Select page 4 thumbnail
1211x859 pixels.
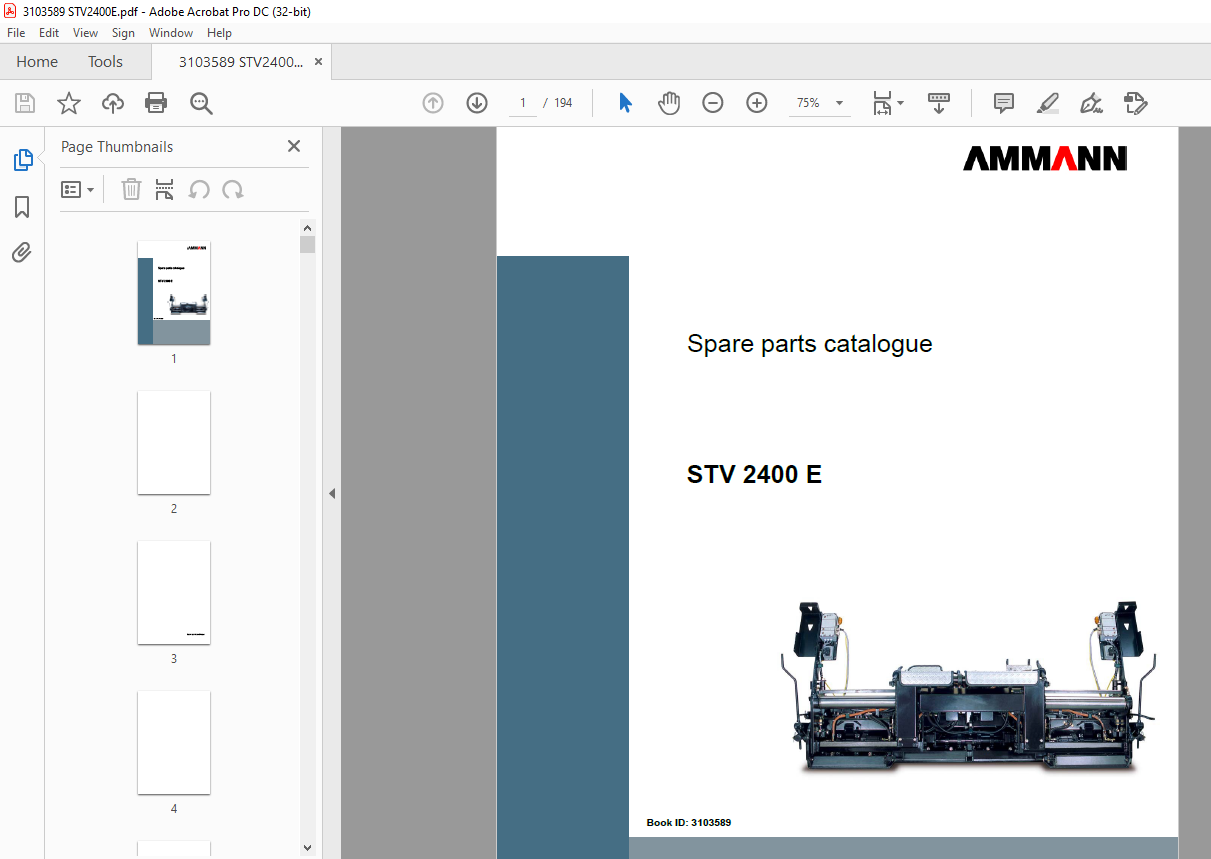tap(174, 743)
